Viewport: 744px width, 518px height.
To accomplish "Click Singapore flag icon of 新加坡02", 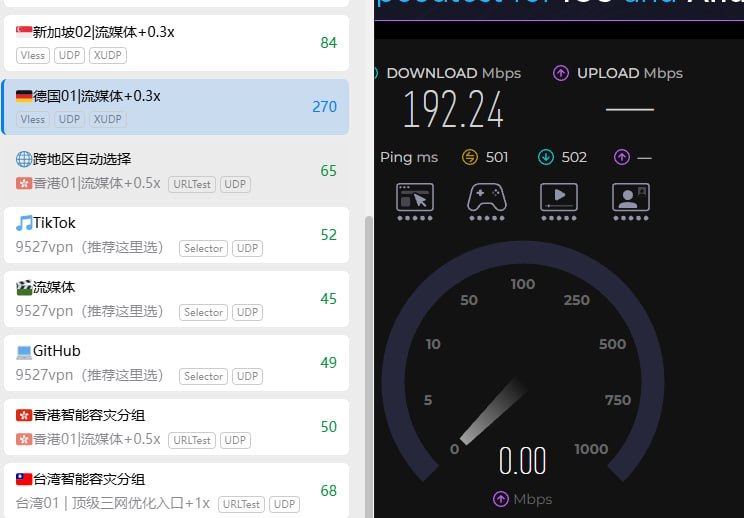I will [x=24, y=32].
